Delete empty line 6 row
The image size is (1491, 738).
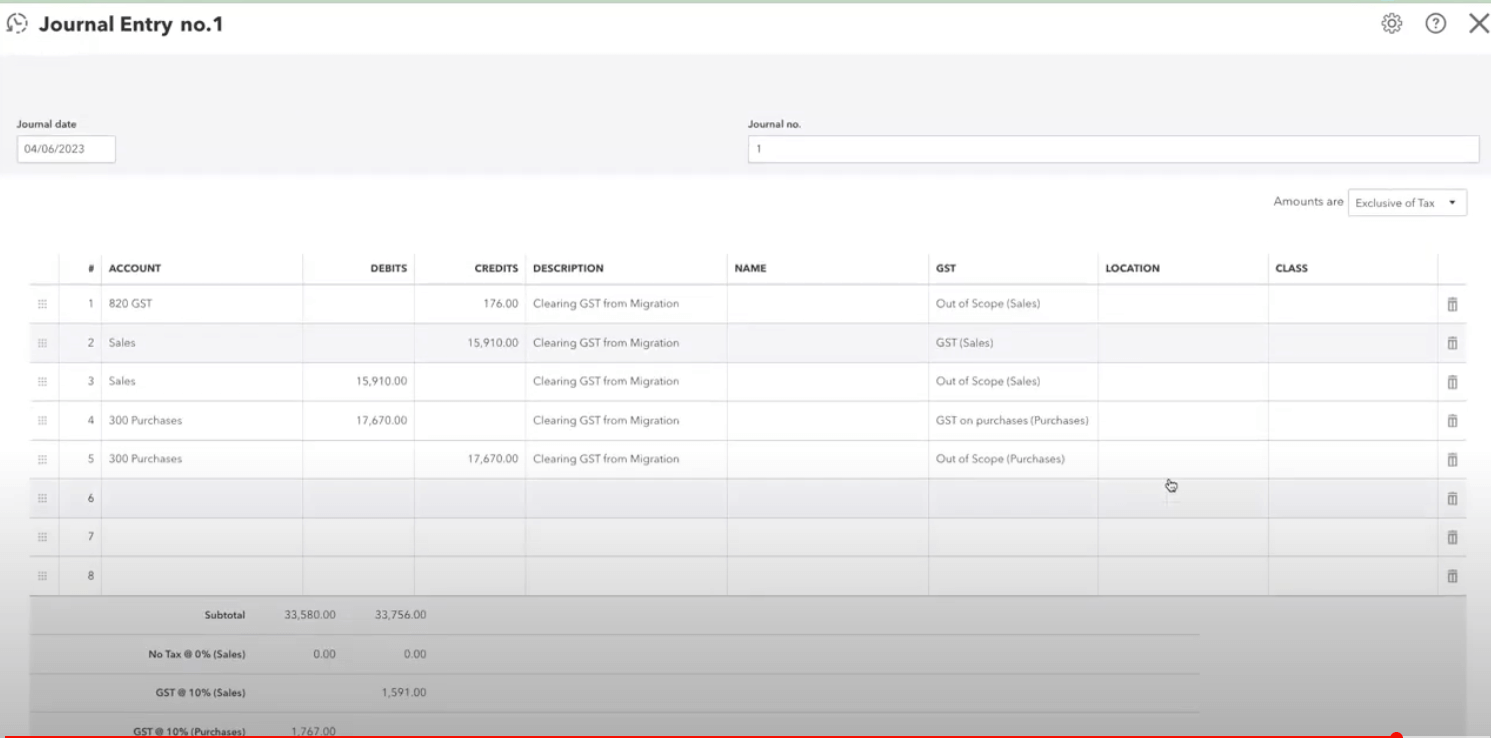point(1452,498)
